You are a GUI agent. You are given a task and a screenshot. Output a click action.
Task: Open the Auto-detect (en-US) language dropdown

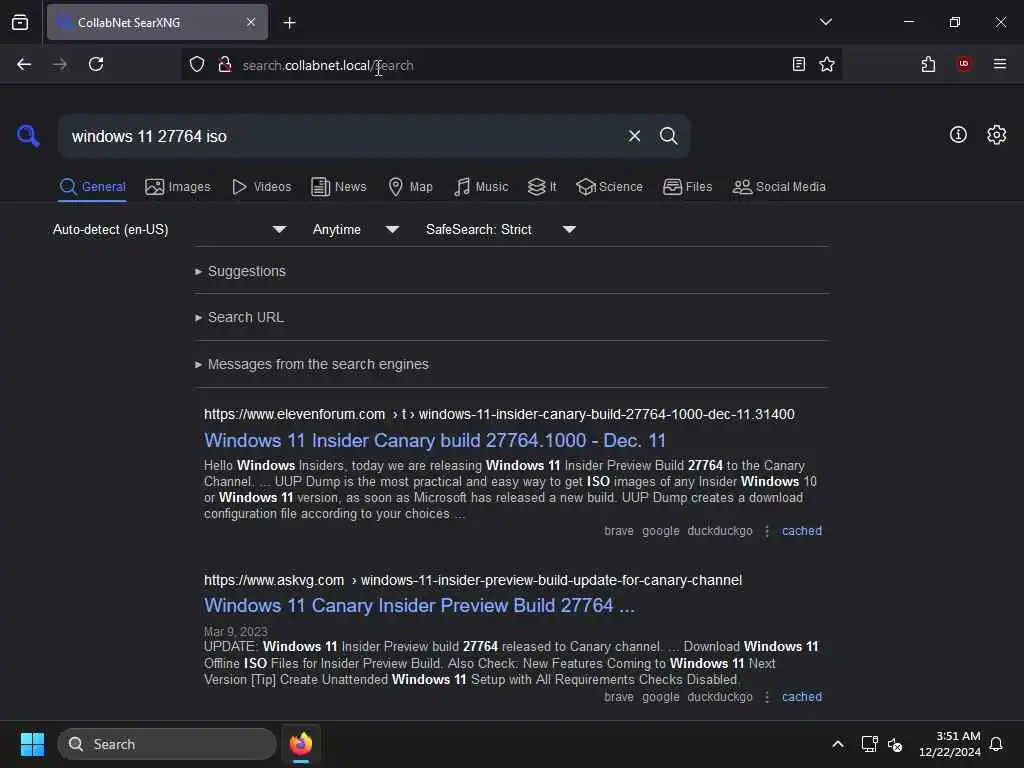pos(169,229)
